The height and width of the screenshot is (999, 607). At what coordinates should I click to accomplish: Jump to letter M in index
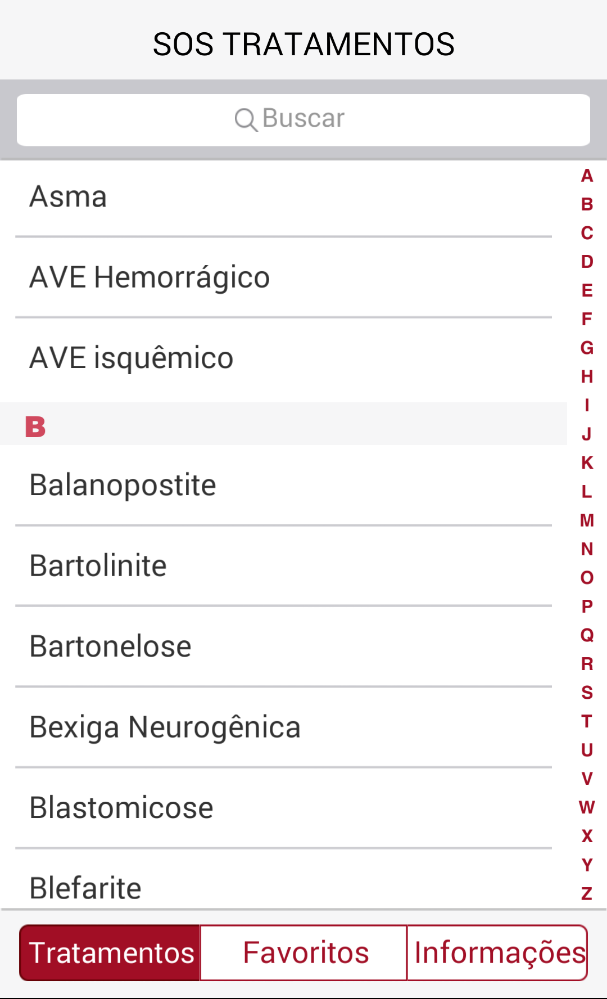click(x=587, y=520)
